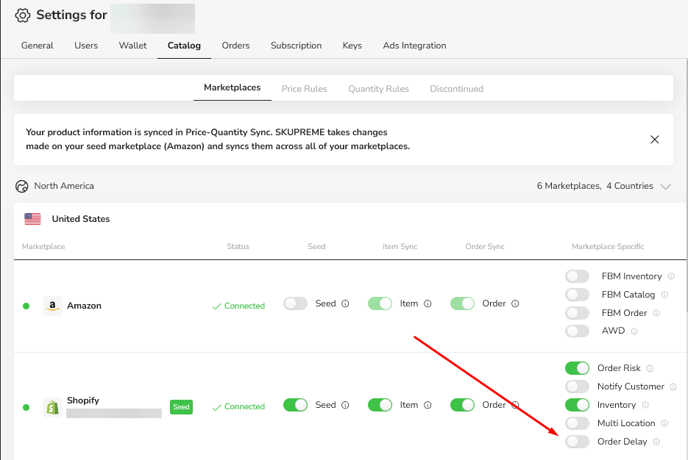Open the Ads Integration tab
The image size is (688, 460).
415,46
